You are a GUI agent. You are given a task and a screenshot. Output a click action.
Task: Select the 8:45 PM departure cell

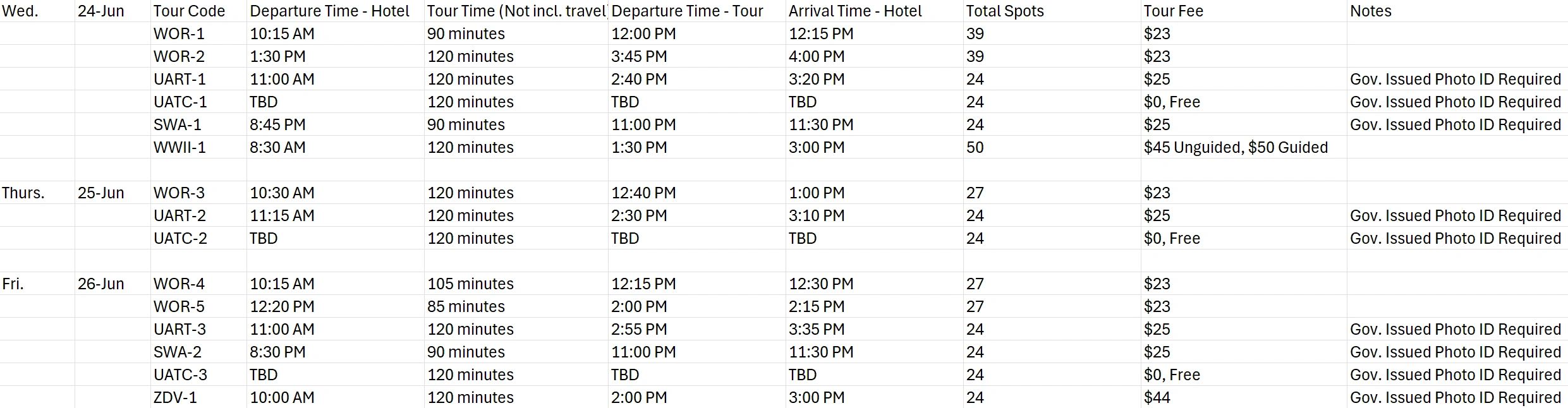(277, 125)
